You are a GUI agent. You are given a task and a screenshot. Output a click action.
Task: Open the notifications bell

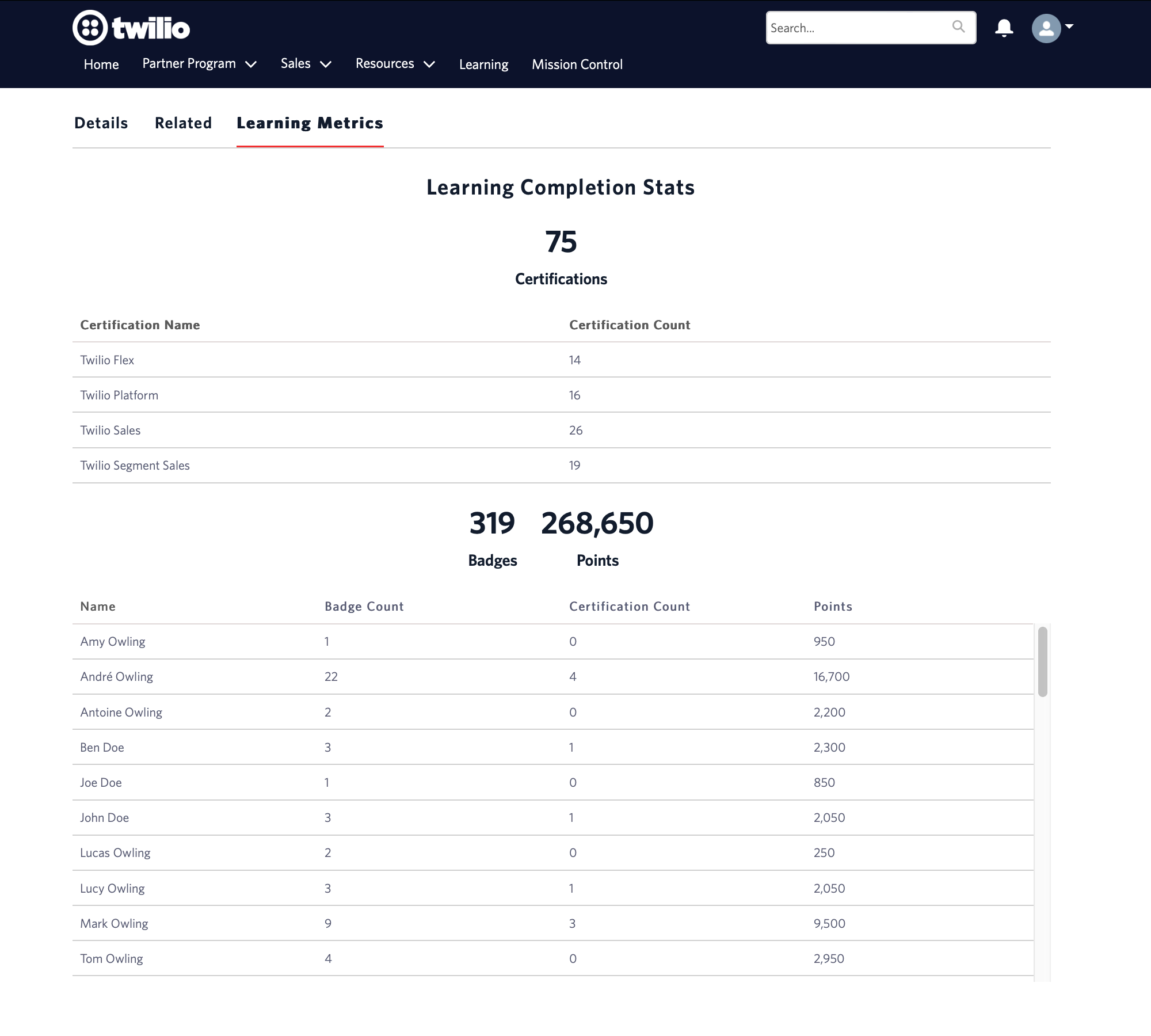click(1004, 28)
